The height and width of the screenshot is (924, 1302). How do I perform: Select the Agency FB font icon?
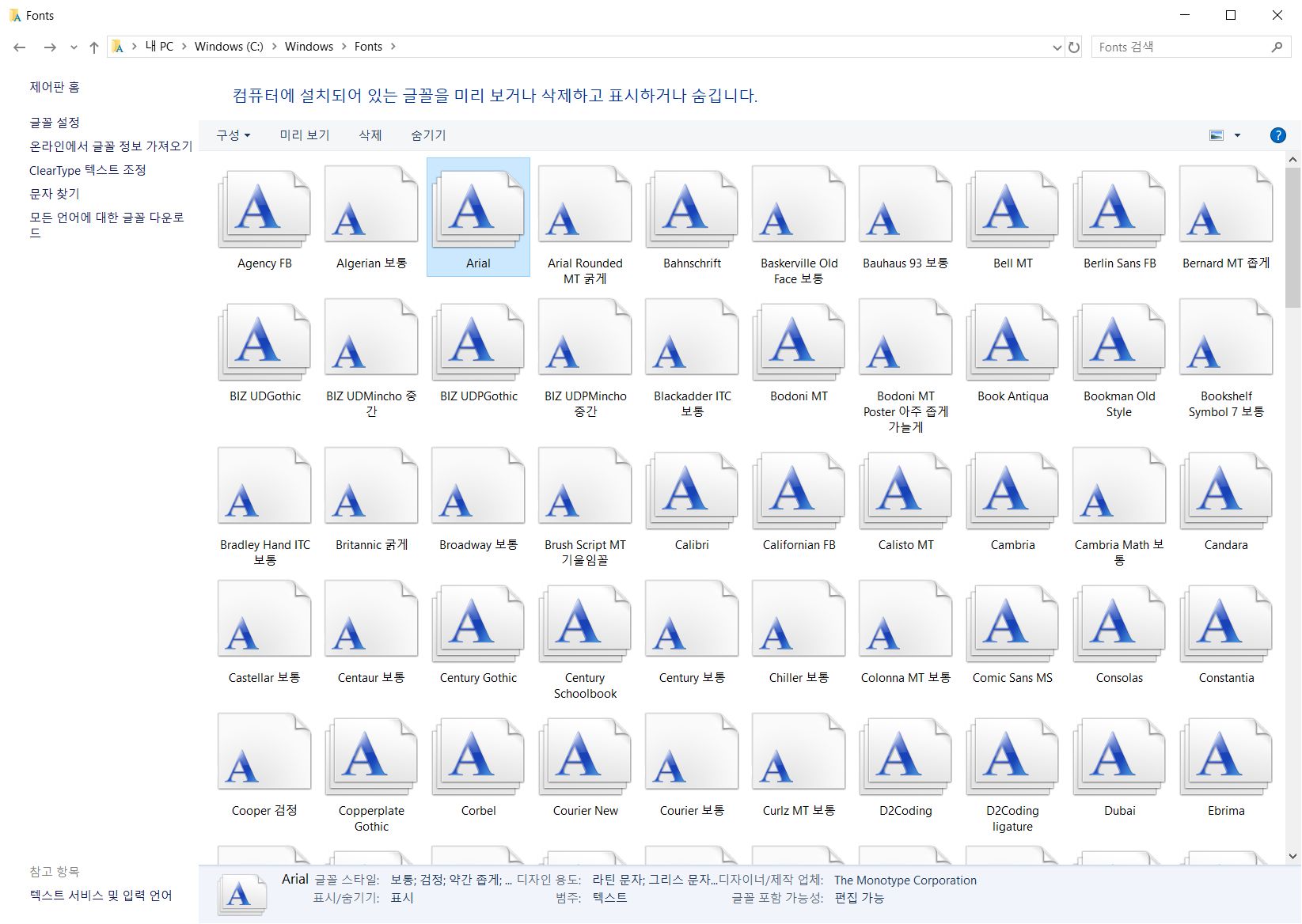pyautogui.click(x=264, y=207)
